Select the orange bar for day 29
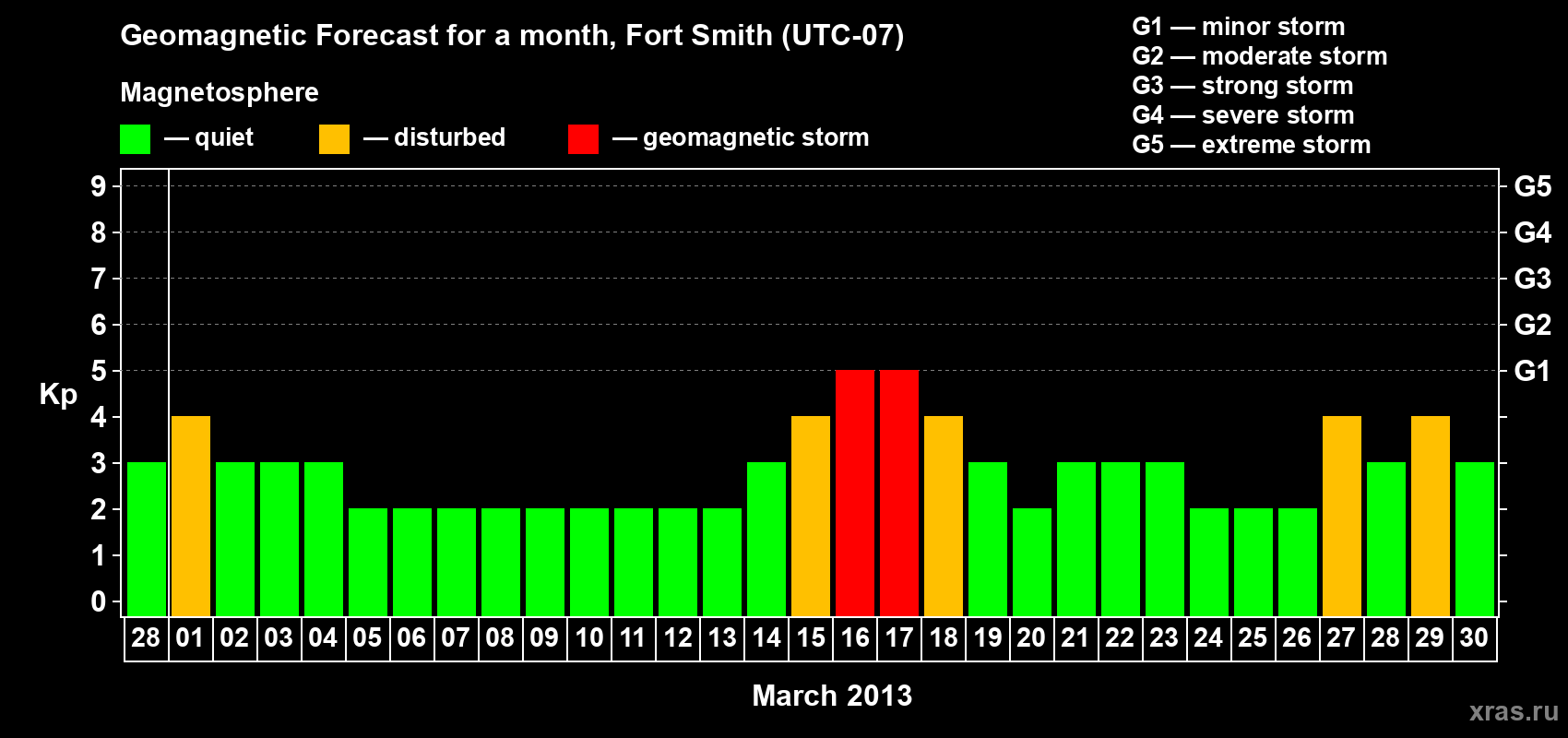 pos(1431,516)
